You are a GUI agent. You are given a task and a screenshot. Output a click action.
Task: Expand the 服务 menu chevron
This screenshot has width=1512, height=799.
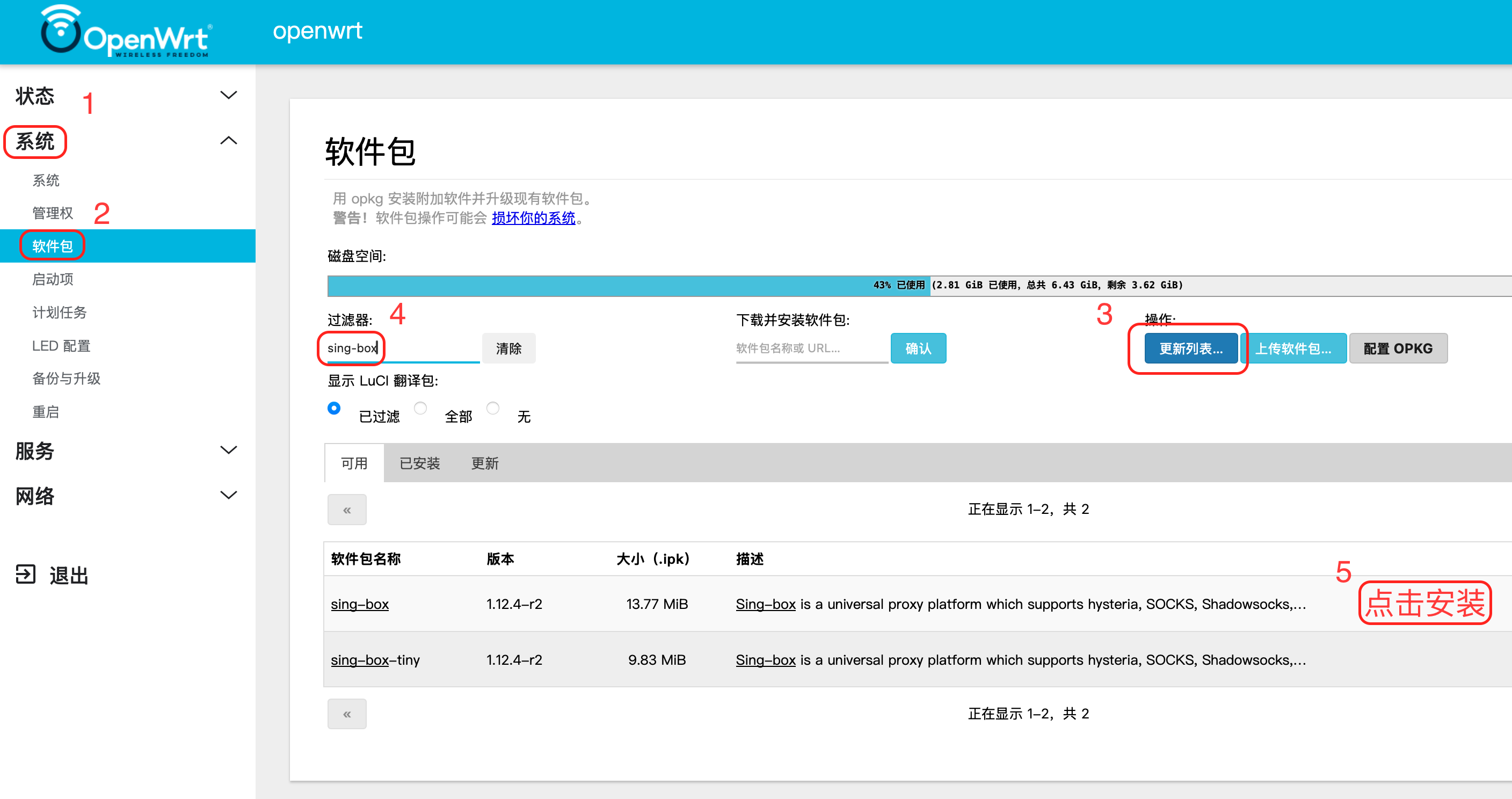click(228, 451)
